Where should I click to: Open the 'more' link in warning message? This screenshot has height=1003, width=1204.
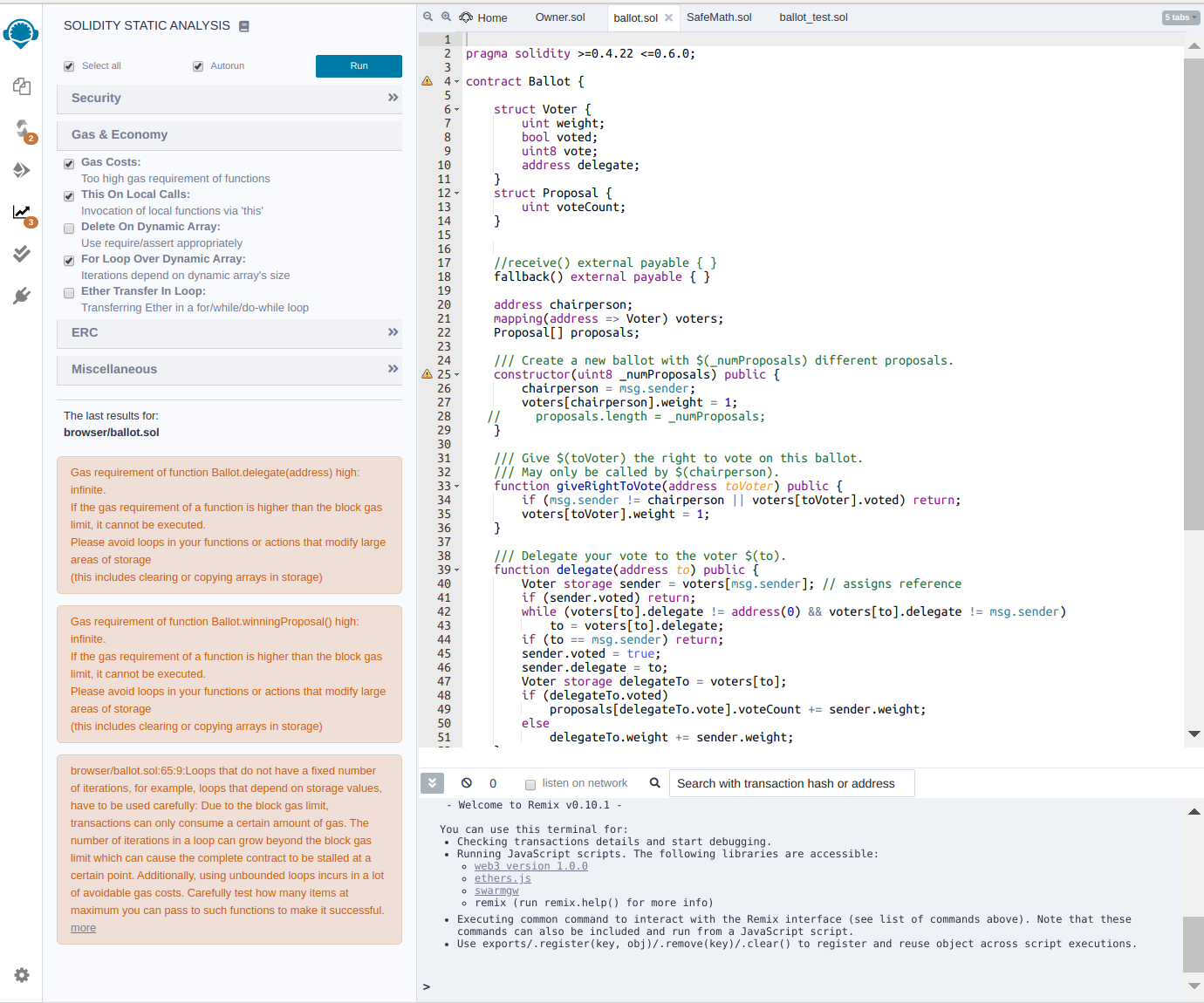83,927
